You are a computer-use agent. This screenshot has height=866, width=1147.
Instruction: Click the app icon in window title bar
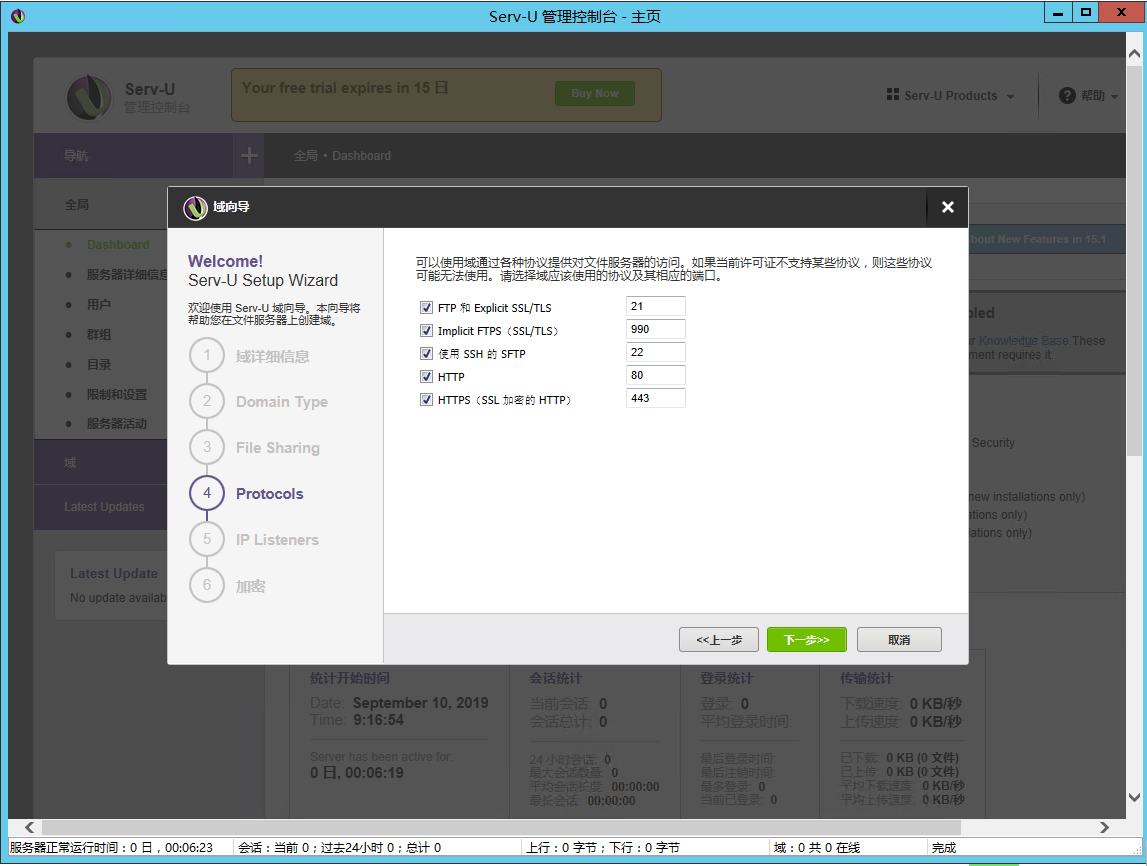click(x=18, y=16)
